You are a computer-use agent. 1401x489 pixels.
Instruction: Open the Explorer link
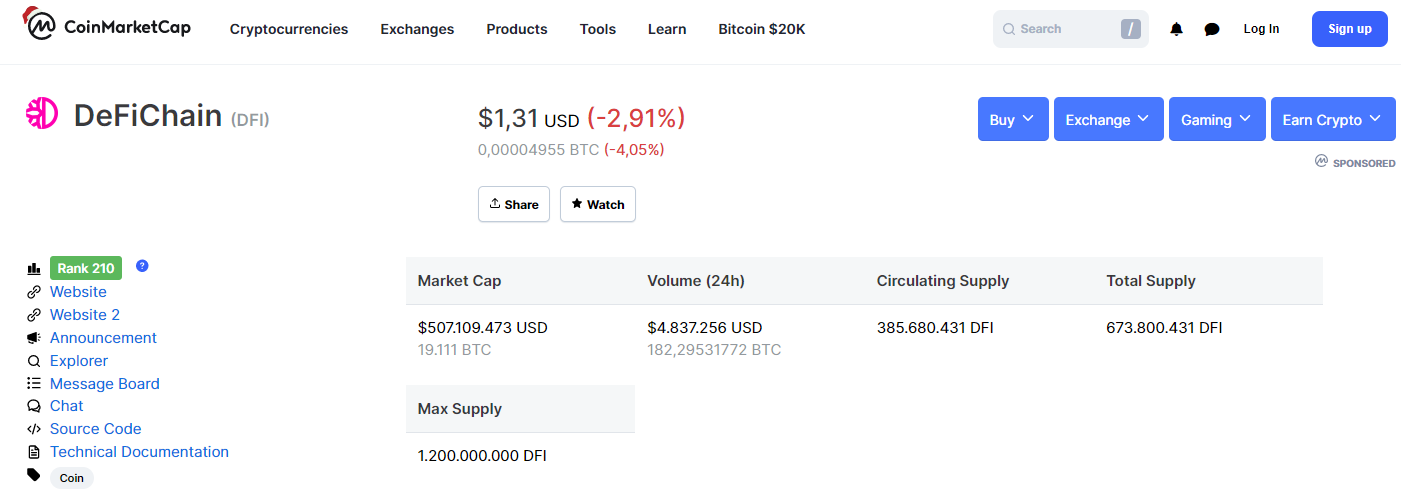pos(79,361)
